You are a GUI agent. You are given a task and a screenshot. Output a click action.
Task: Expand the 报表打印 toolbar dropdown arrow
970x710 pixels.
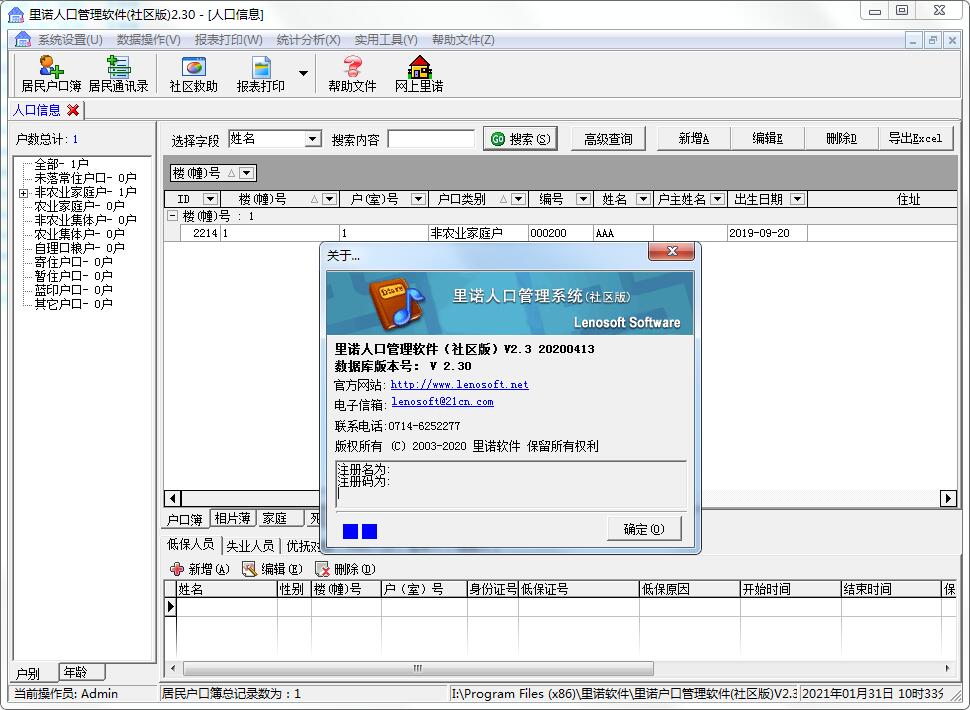pyautogui.click(x=303, y=74)
